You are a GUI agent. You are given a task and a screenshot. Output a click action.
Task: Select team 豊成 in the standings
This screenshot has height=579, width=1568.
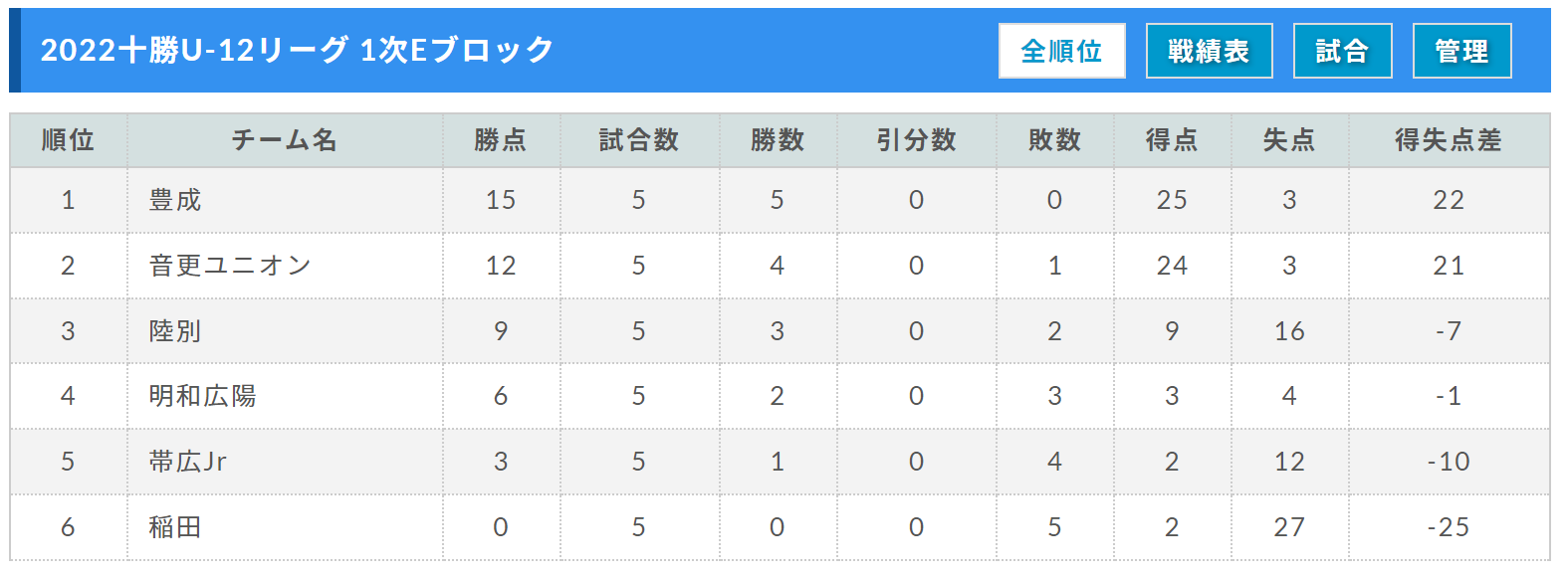(x=175, y=200)
